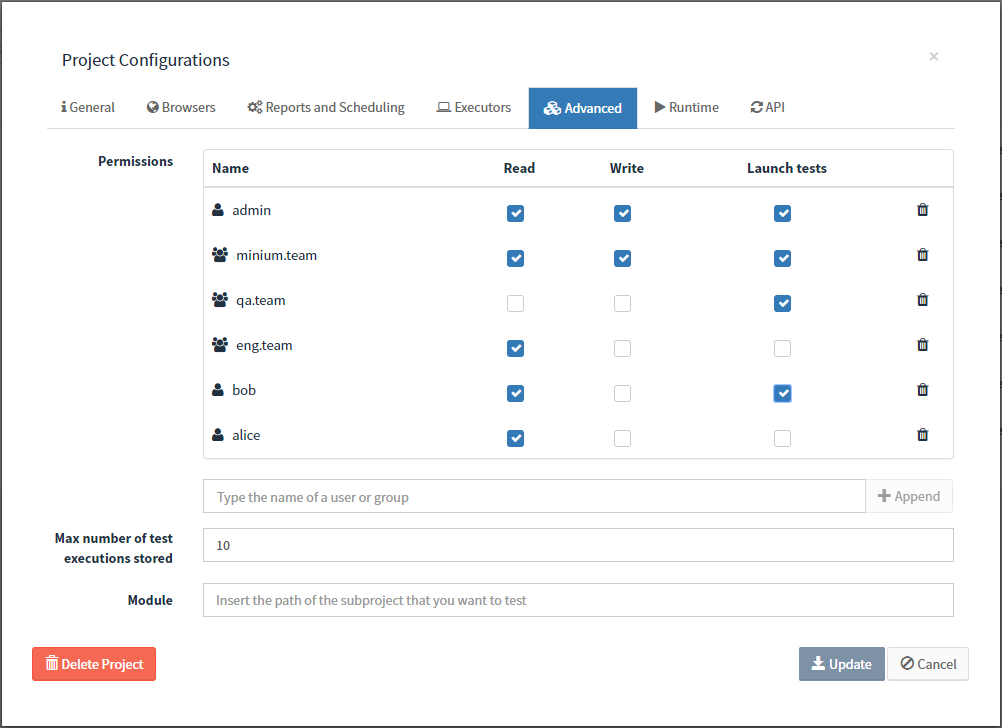This screenshot has height=728, width=1002.
Task: Delete the admin permission row
Action: pos(922,210)
